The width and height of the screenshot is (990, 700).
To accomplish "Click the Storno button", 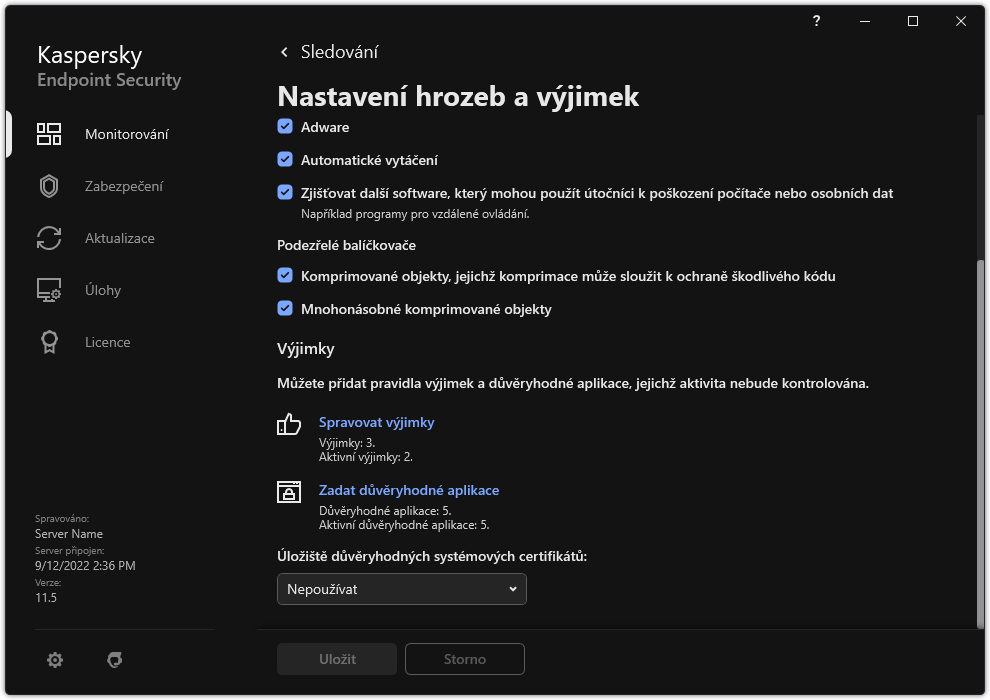I will [x=464, y=658].
